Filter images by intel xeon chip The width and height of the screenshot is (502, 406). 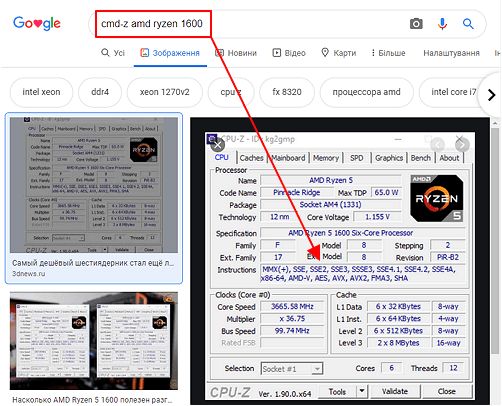41,92
